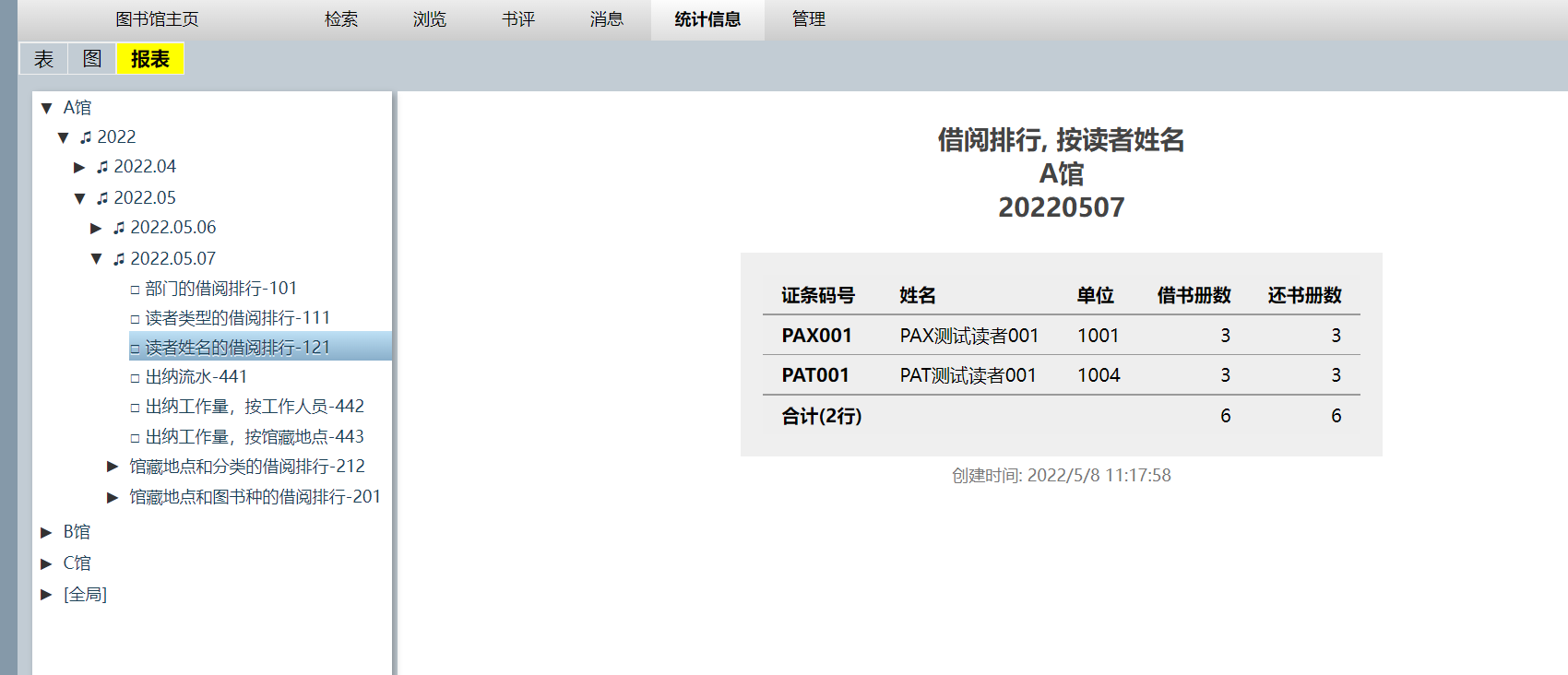Click the music note icon beside 2022.05
The height and width of the screenshot is (675, 1568).
point(102,198)
